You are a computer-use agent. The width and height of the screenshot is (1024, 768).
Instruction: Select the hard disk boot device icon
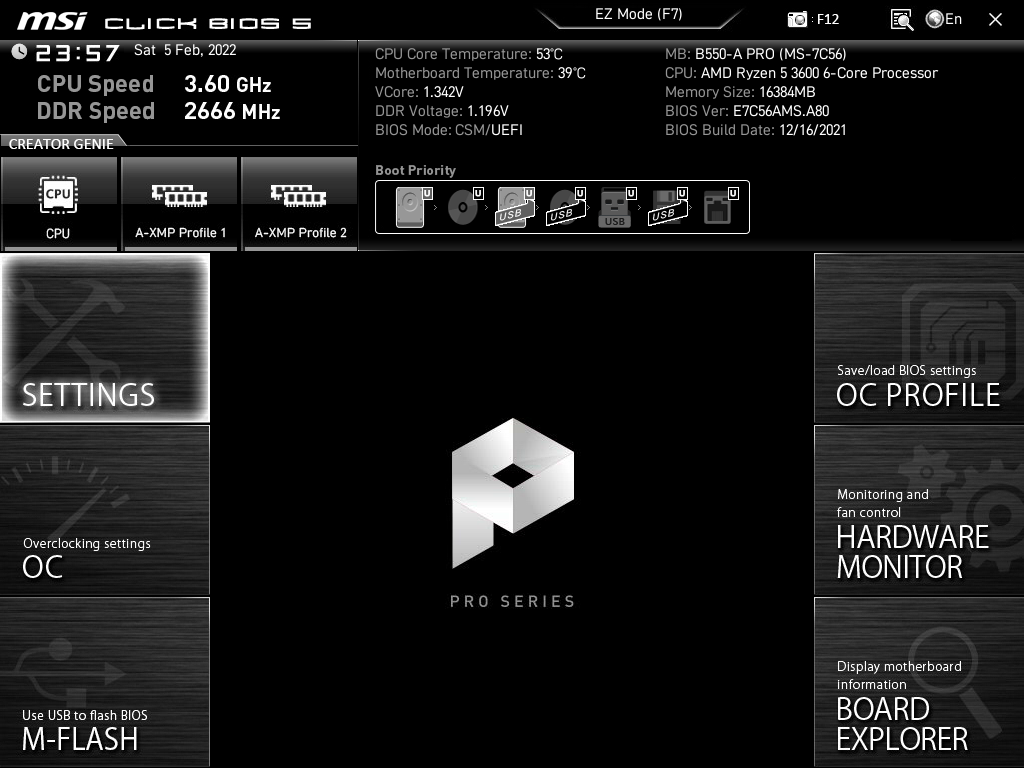[411, 208]
